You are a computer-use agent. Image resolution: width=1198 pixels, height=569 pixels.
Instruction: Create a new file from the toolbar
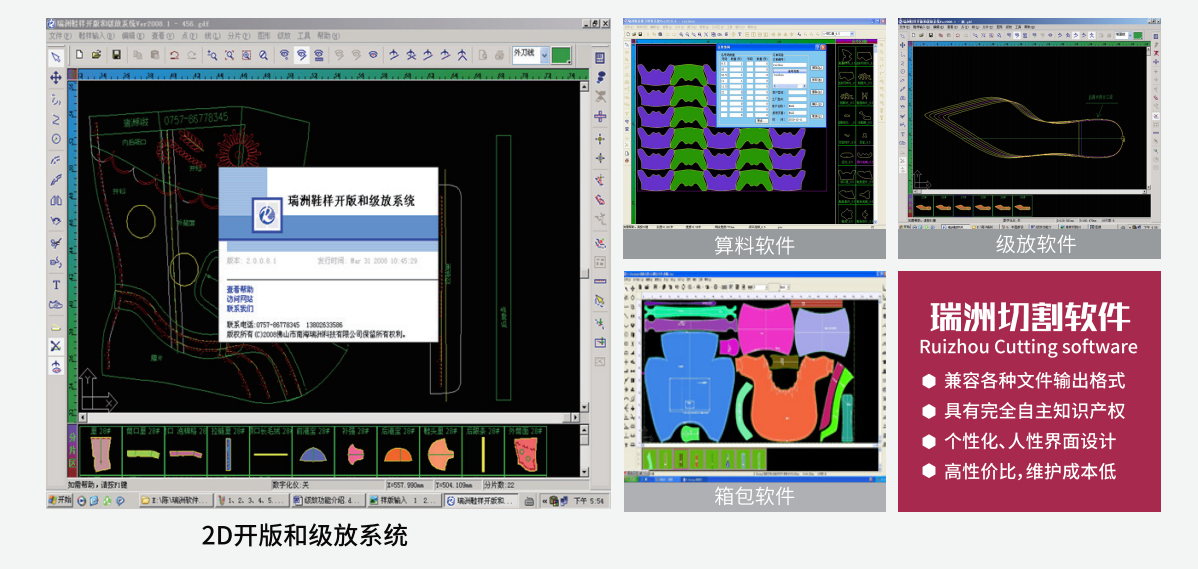point(79,55)
